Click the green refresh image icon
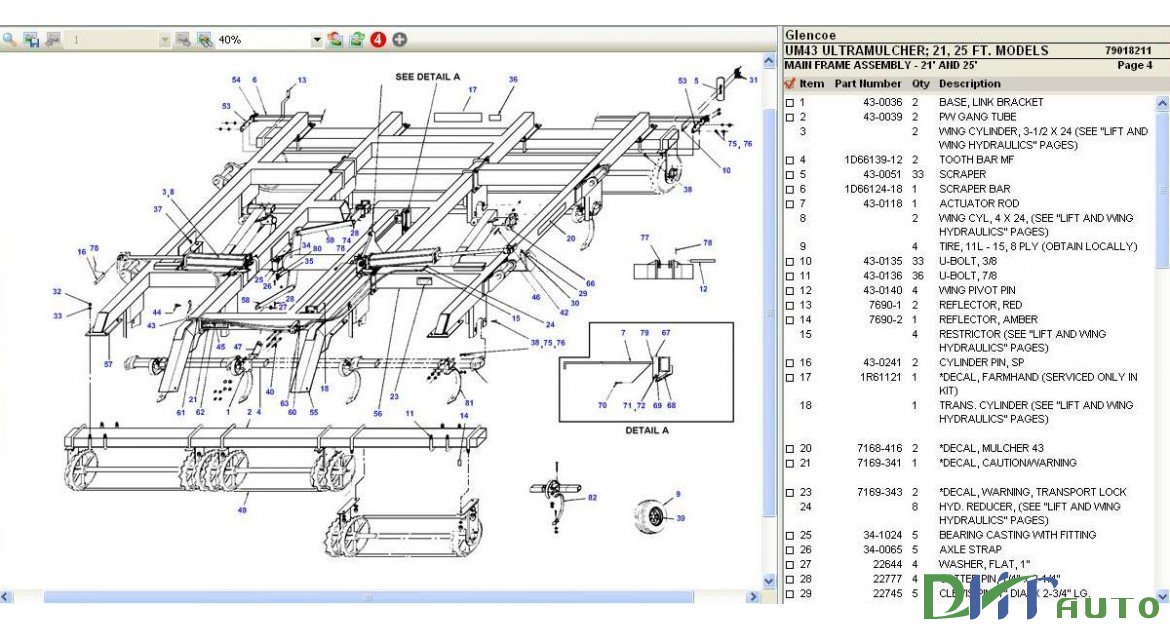 tap(355, 40)
